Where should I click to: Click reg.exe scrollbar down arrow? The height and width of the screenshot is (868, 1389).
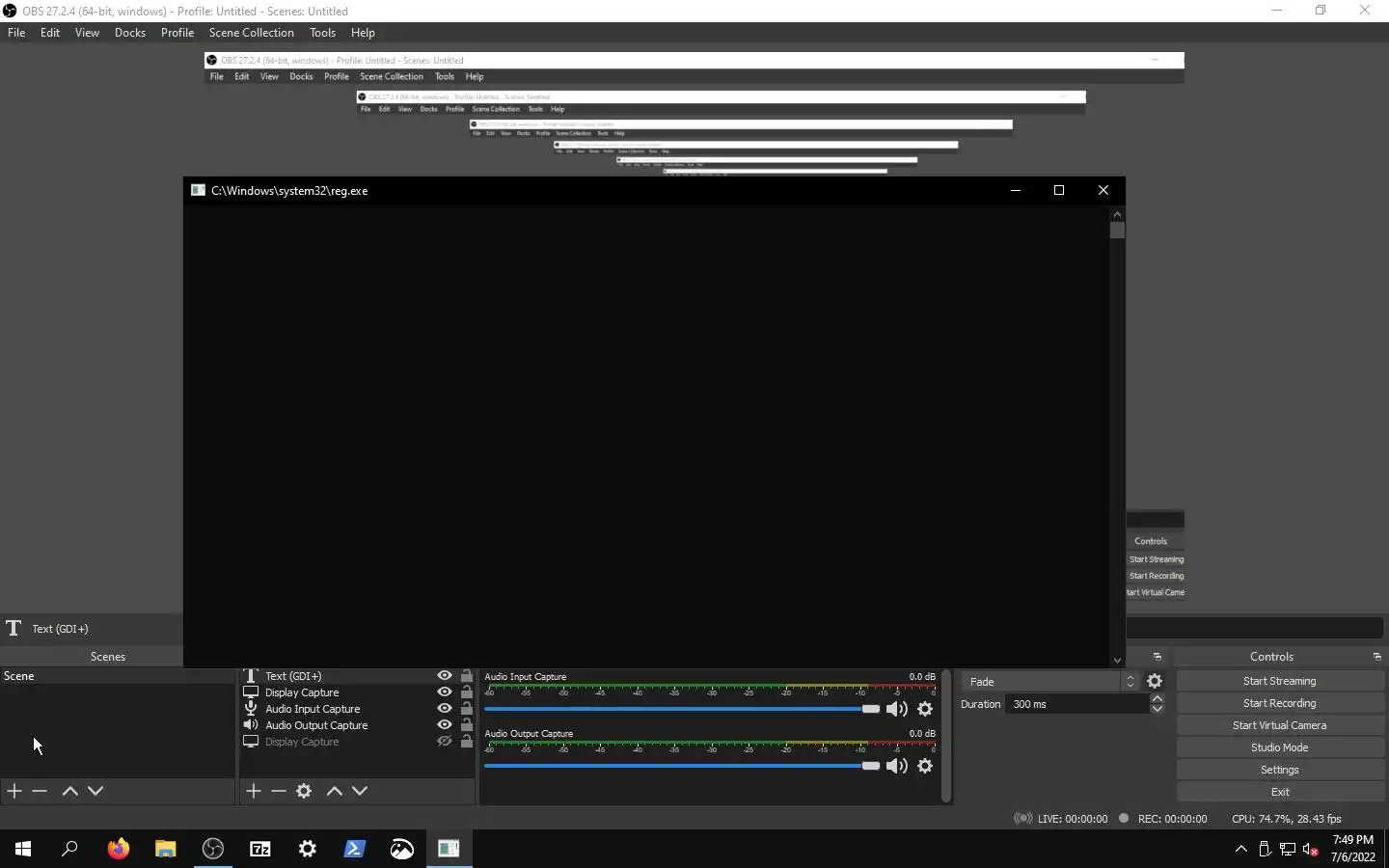pos(1117,661)
